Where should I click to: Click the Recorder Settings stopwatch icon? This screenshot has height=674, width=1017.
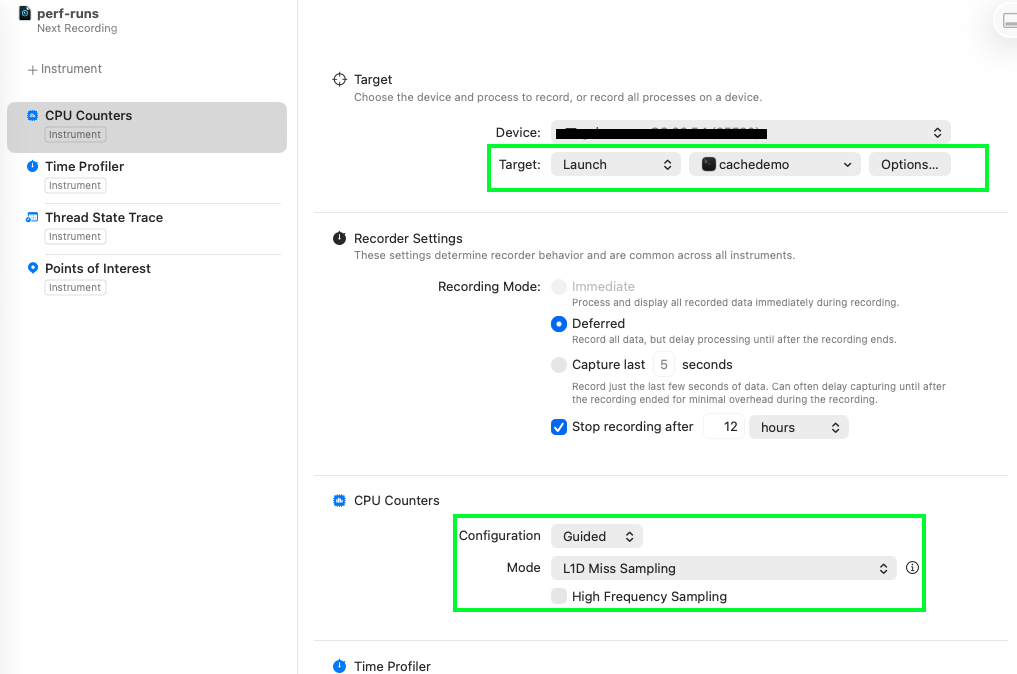click(x=339, y=238)
